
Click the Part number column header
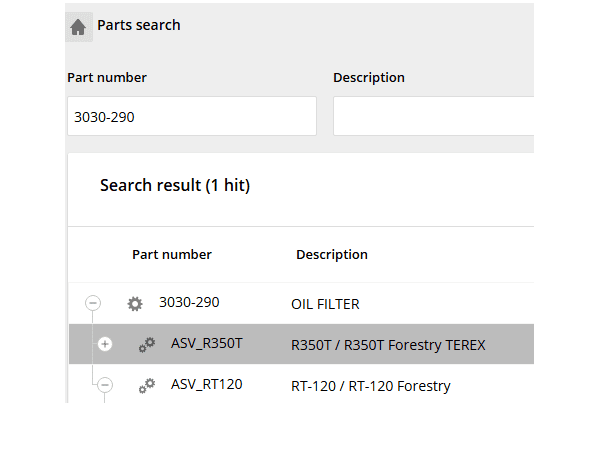pyautogui.click(x=172, y=254)
